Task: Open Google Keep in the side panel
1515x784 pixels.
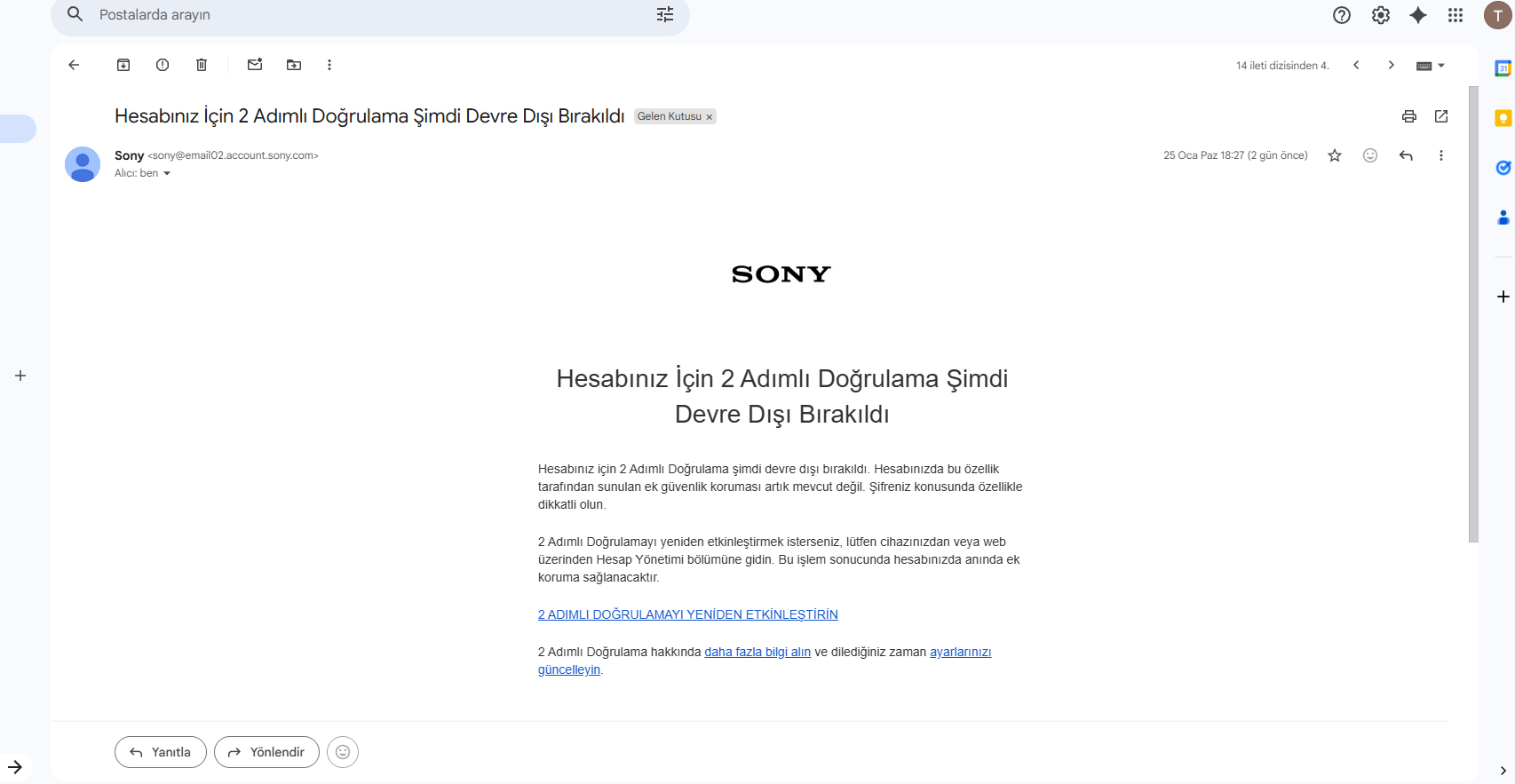Action: (x=1503, y=118)
